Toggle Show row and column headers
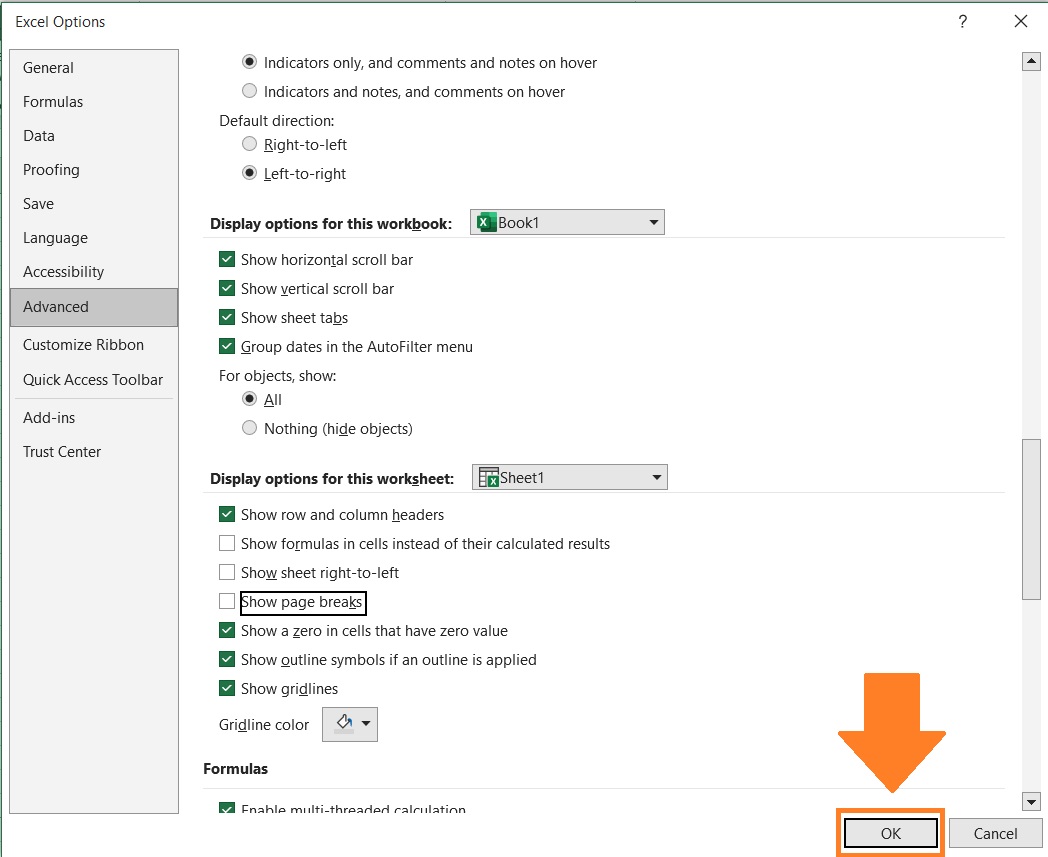The width and height of the screenshot is (1048, 857). pos(227,514)
